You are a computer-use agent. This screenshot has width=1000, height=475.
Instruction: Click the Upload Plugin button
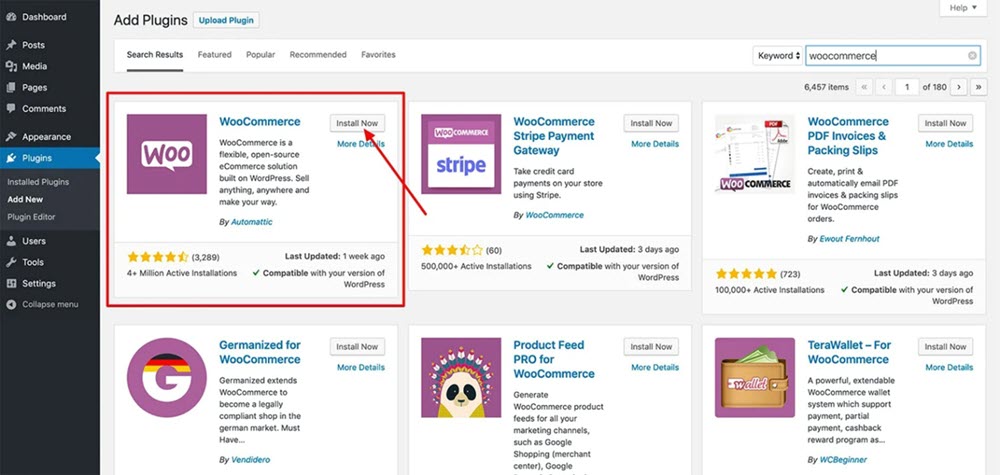pyautogui.click(x=226, y=20)
